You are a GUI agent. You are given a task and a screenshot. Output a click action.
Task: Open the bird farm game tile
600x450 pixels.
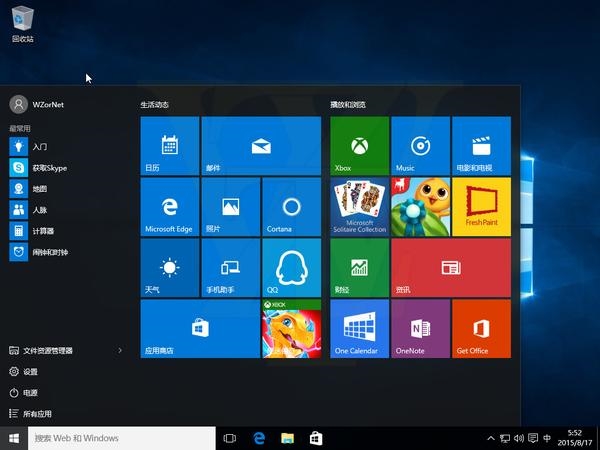tap(420, 207)
